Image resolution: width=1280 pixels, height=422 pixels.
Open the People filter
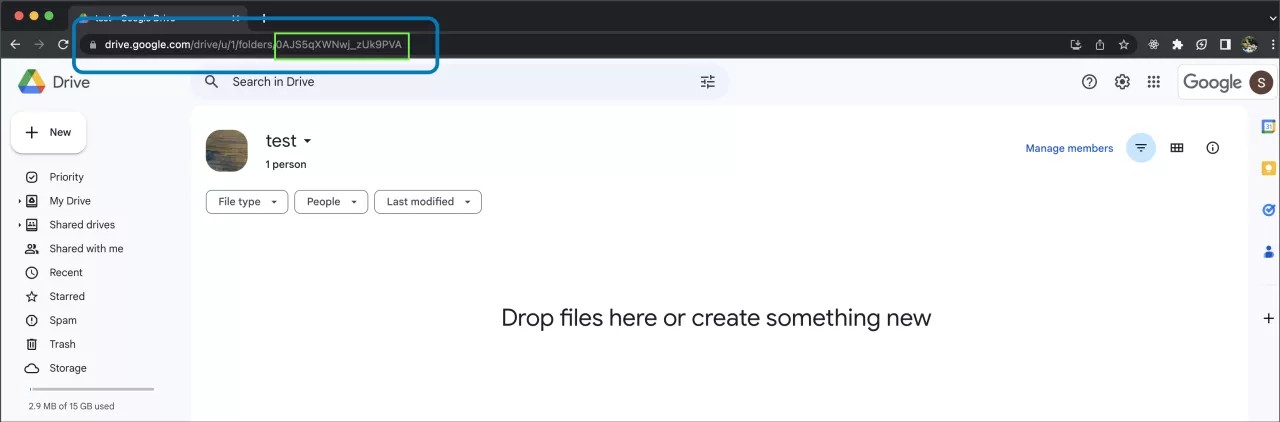click(x=331, y=202)
